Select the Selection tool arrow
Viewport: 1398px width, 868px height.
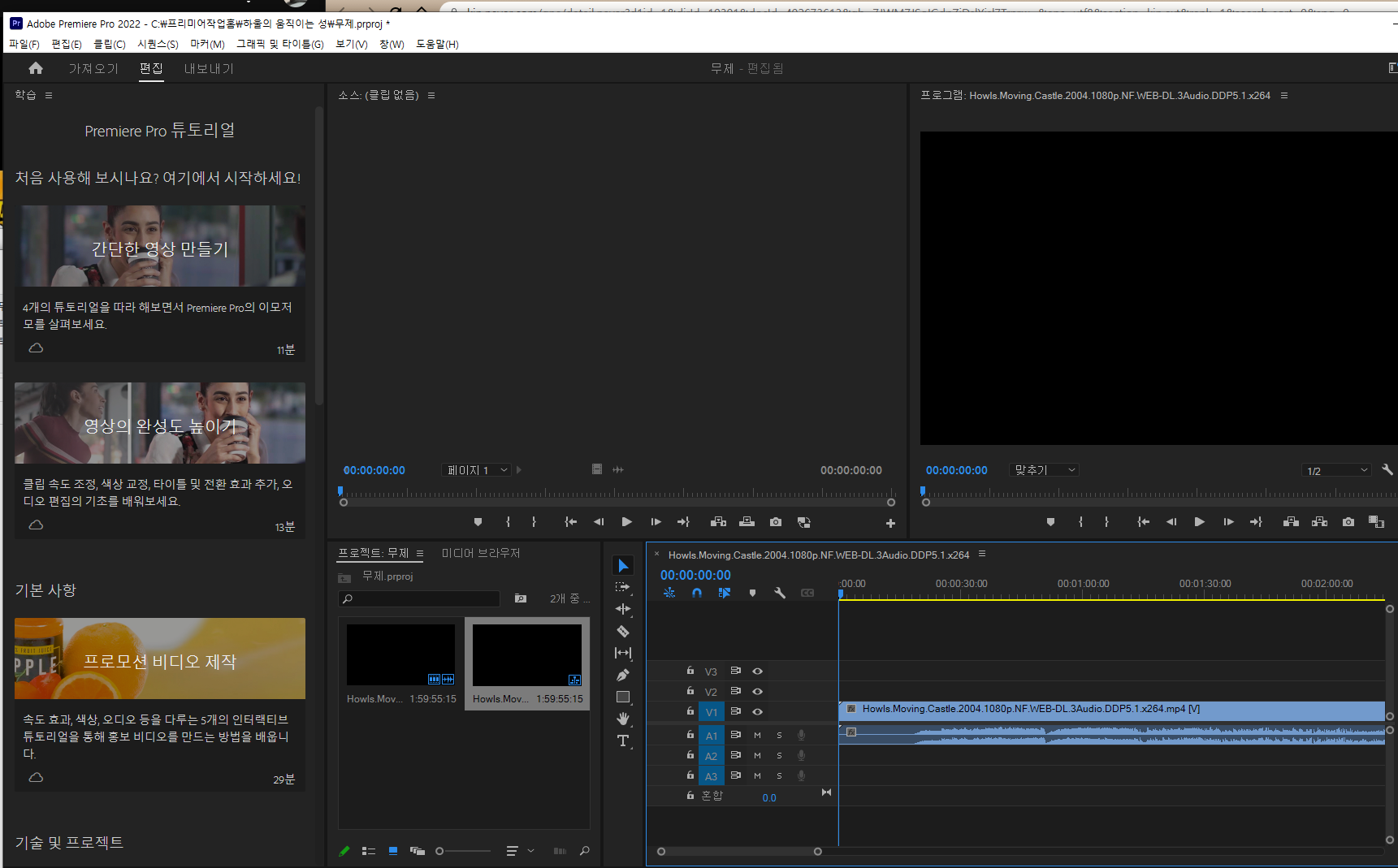tap(623, 565)
